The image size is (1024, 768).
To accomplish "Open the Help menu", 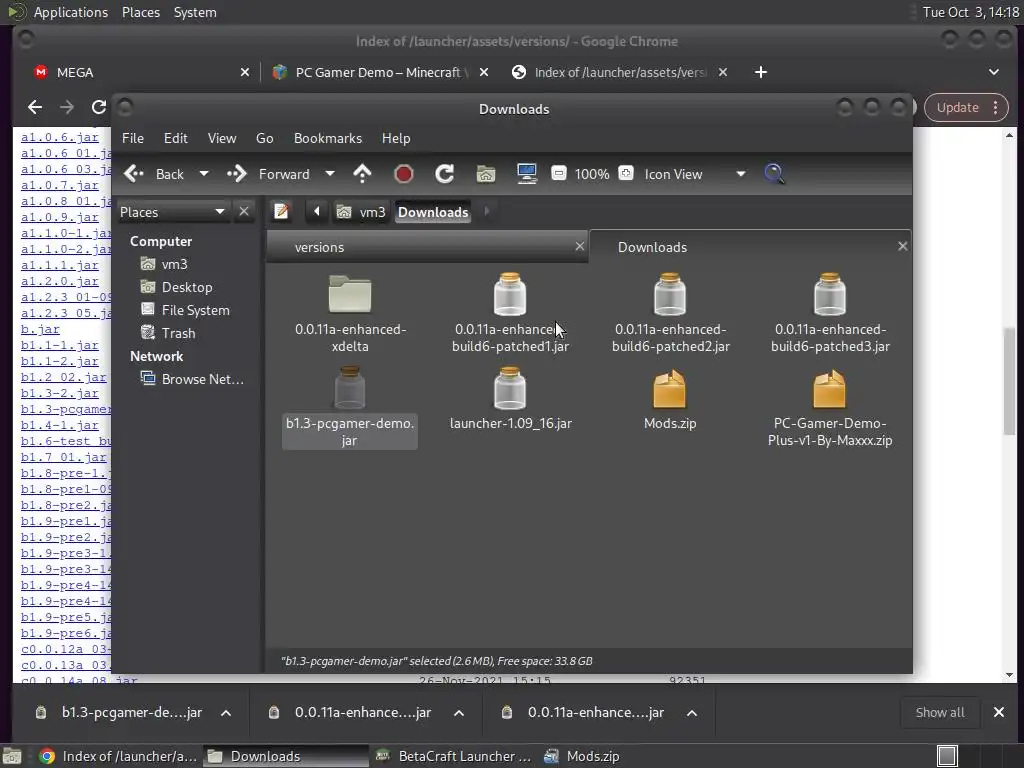I will (x=396, y=138).
